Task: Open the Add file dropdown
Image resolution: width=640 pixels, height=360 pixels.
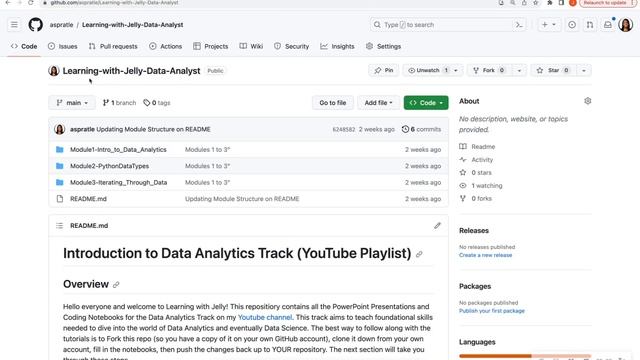Action: (378, 103)
